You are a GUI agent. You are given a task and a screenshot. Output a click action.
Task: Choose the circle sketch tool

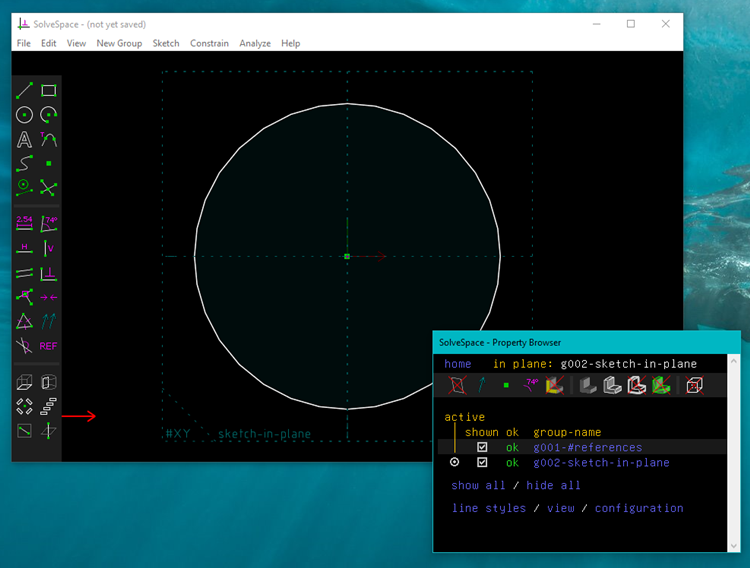(24, 115)
